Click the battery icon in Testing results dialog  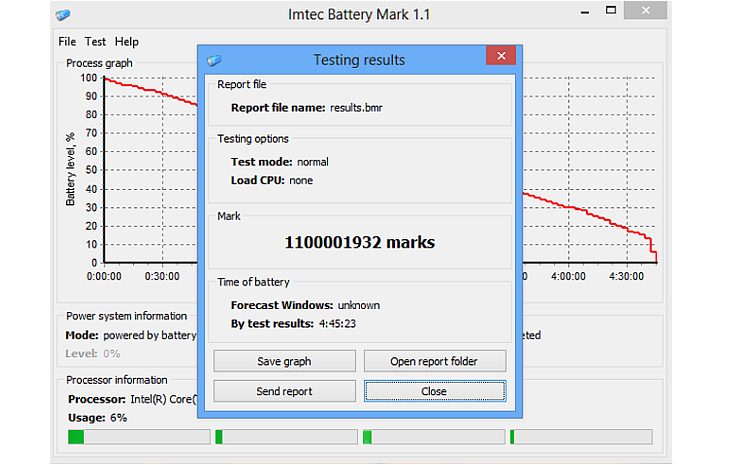214,60
